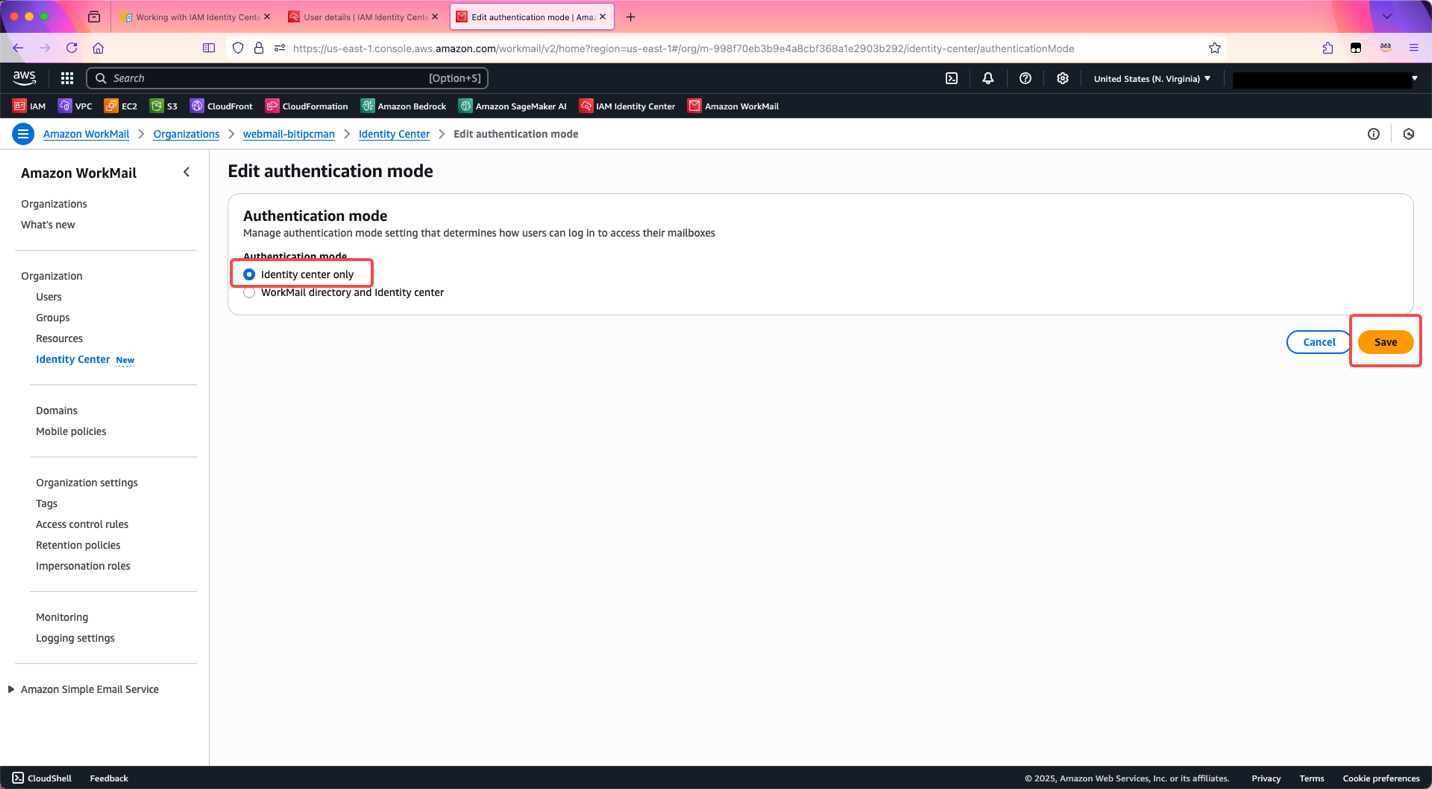
Task: Select the Identity center only radio option
Action: 249,274
